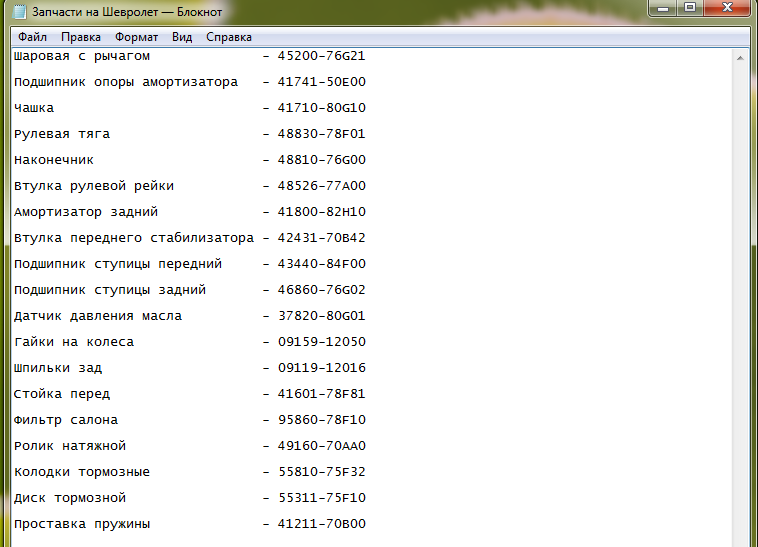Click part number 95860-78F10

tap(321, 420)
